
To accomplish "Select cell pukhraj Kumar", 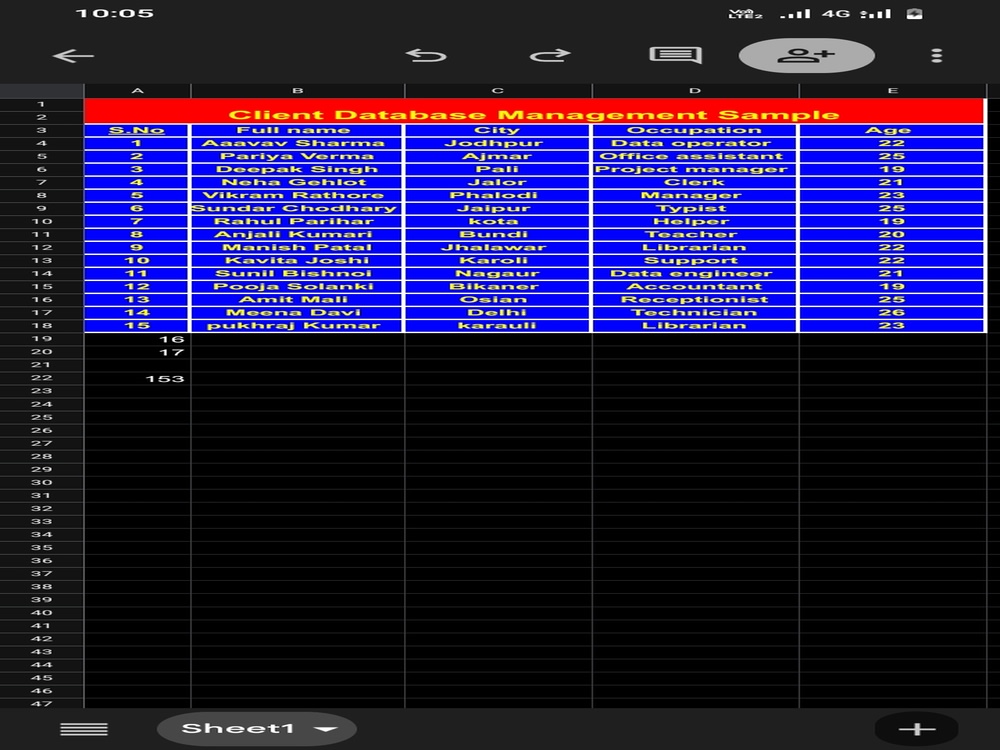I will click(297, 325).
